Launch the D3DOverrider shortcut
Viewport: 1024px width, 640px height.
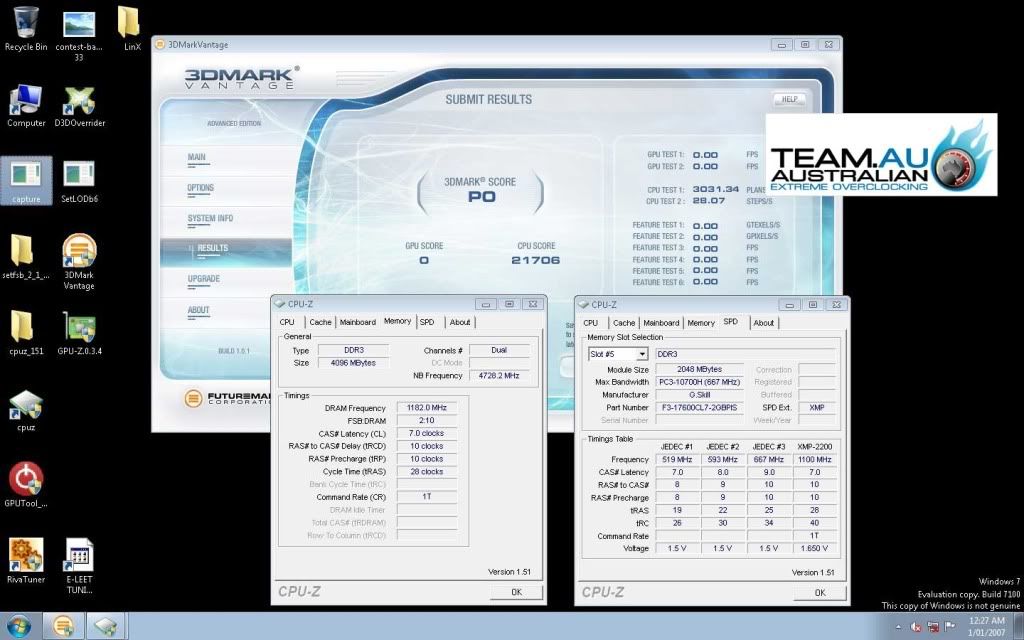pyautogui.click(x=79, y=106)
